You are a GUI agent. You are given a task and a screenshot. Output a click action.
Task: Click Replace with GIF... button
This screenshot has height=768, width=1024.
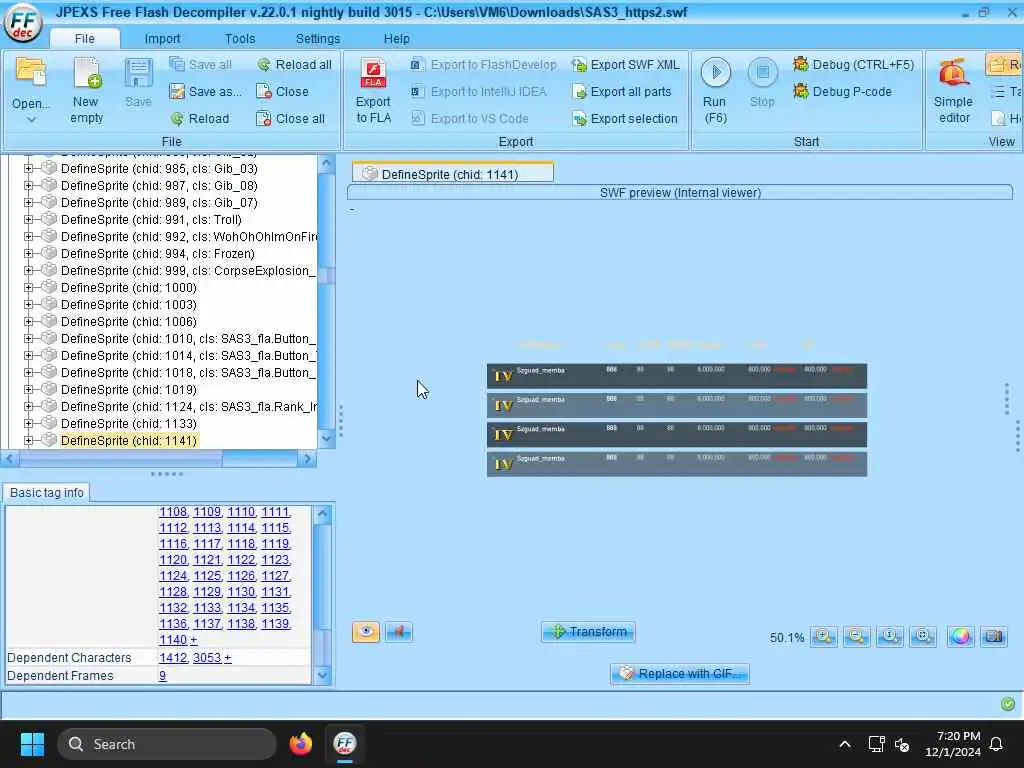[680, 673]
